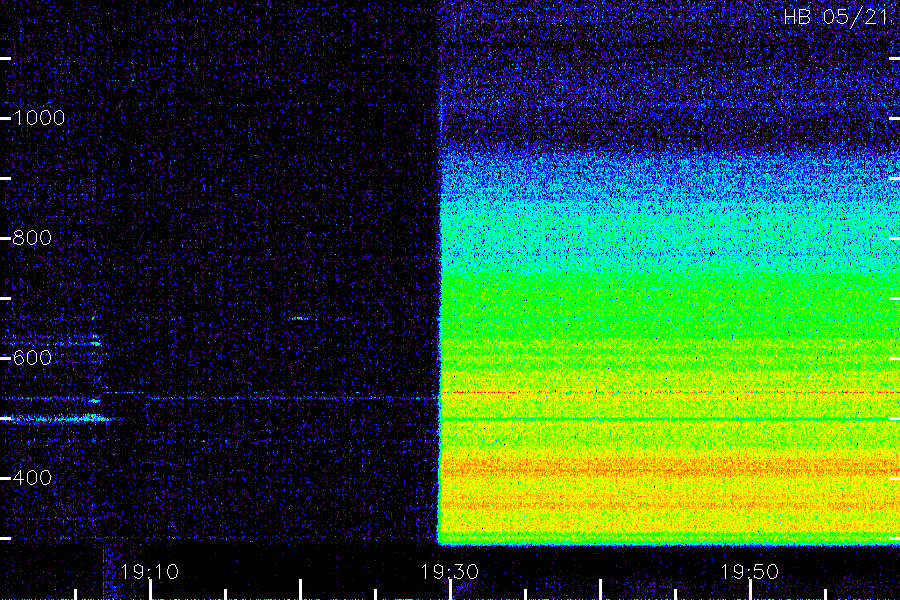Click the tick mark below 19:30
The image size is (900, 600).
coord(450,590)
